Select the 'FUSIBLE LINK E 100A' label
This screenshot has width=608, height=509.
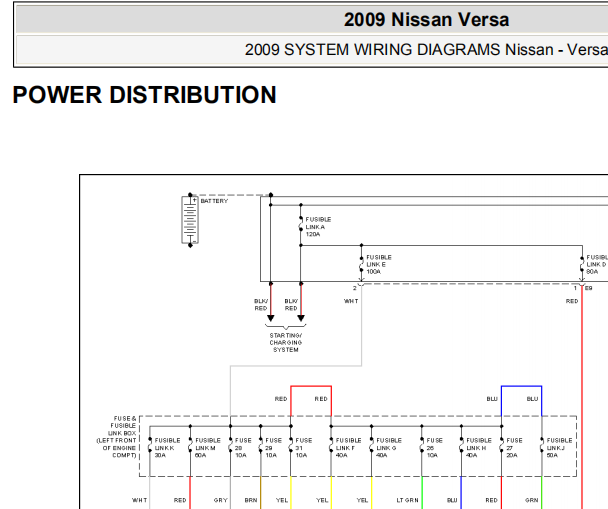(379, 264)
